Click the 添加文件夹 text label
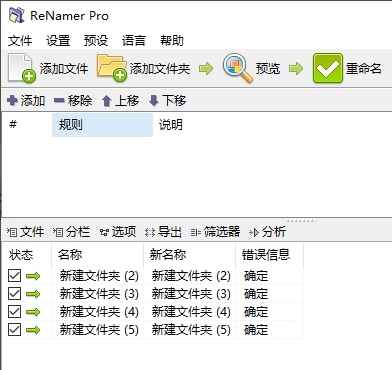 coord(160,69)
